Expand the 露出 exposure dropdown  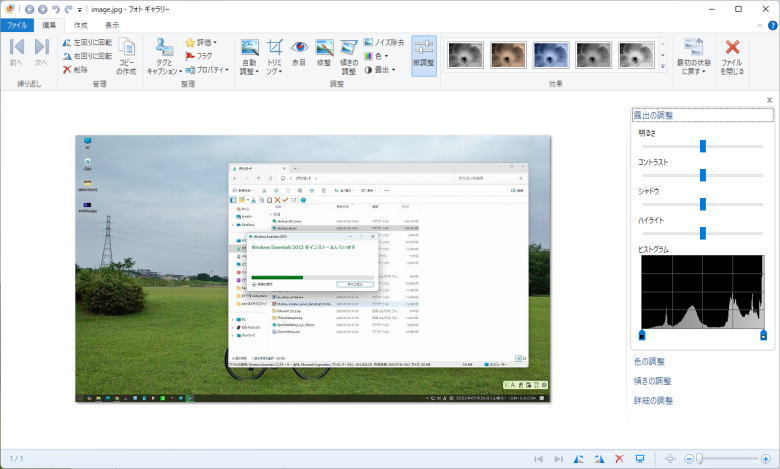382,70
